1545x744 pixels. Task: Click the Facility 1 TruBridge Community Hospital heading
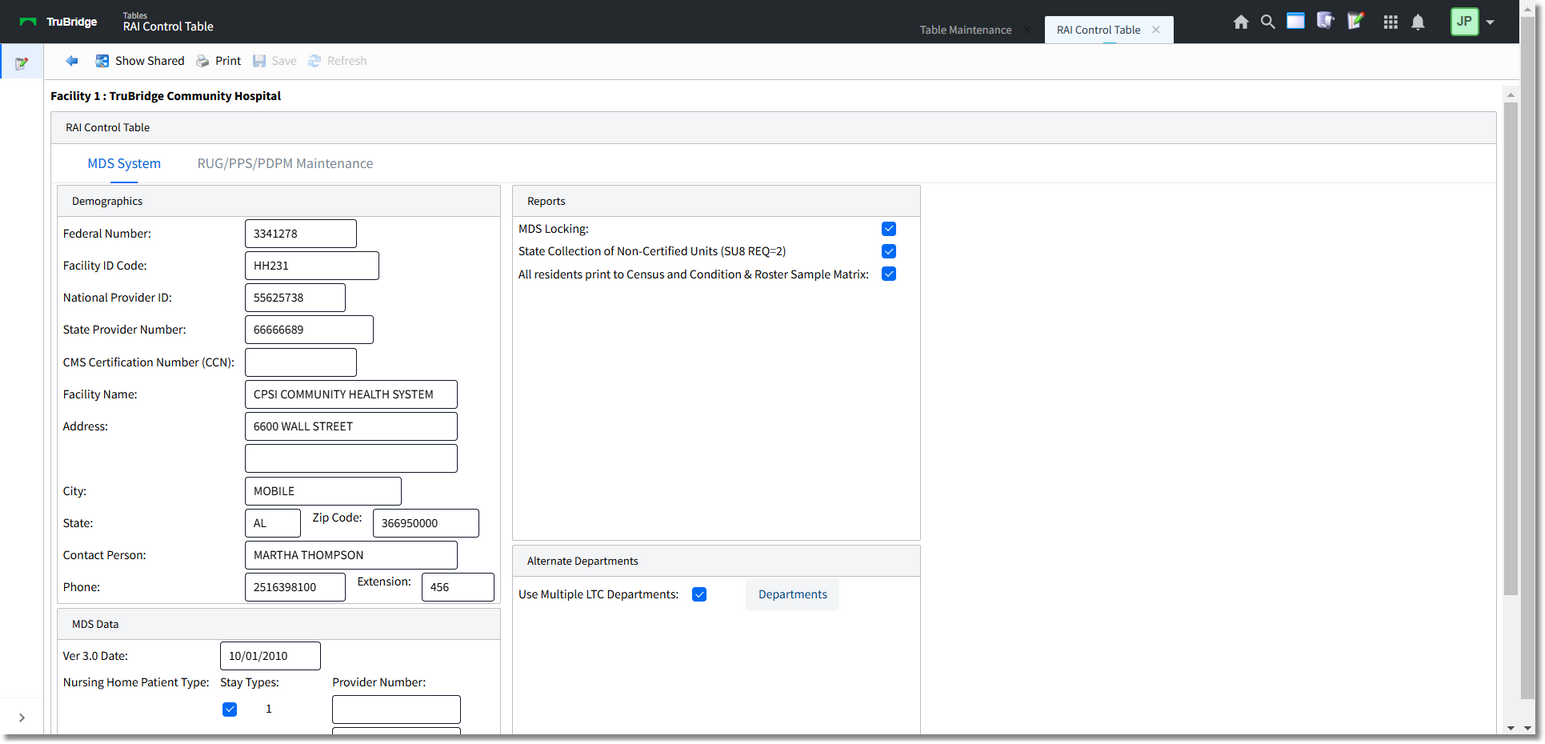[x=166, y=96]
